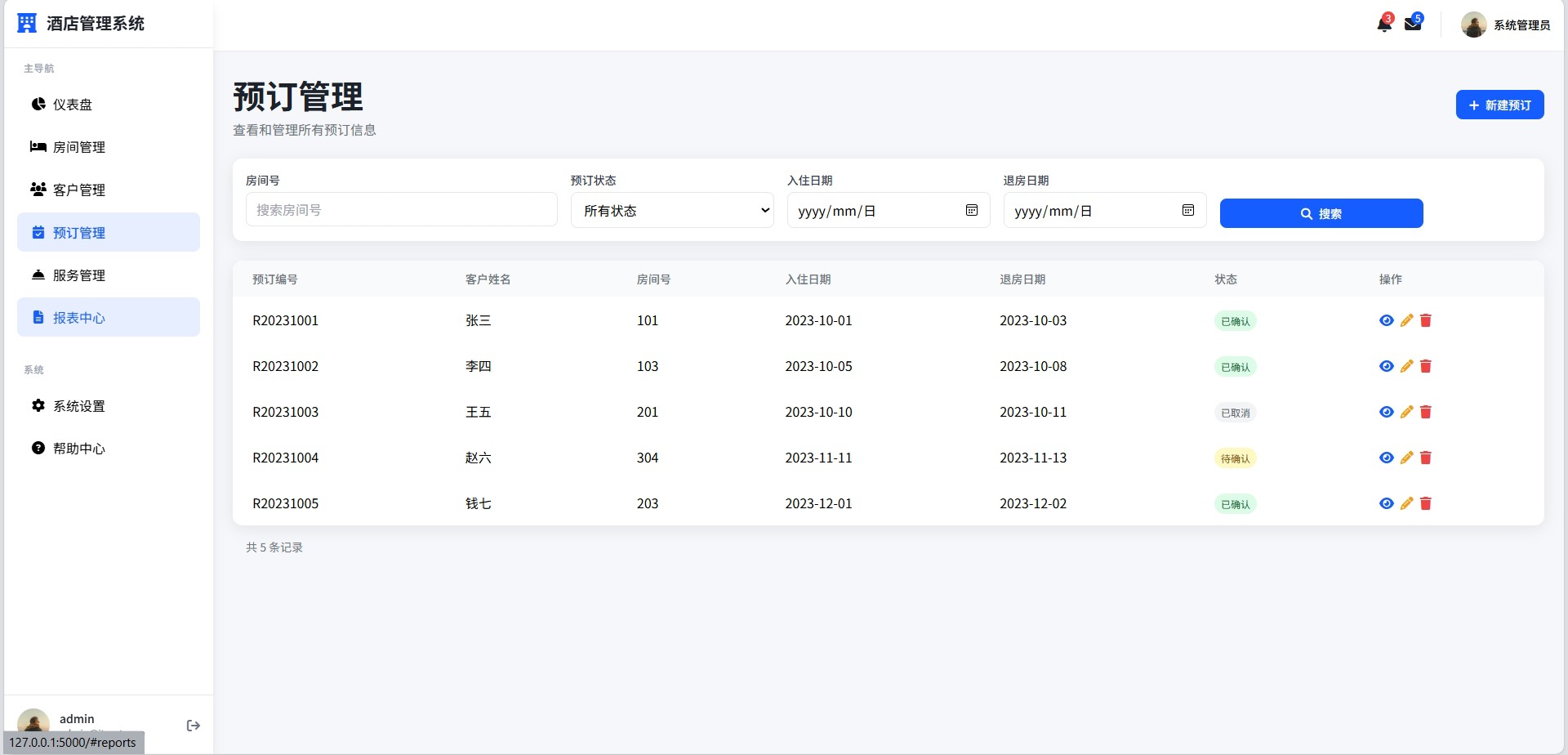
Task: Delete booking R20231004 with trash icon
Action: click(x=1426, y=458)
